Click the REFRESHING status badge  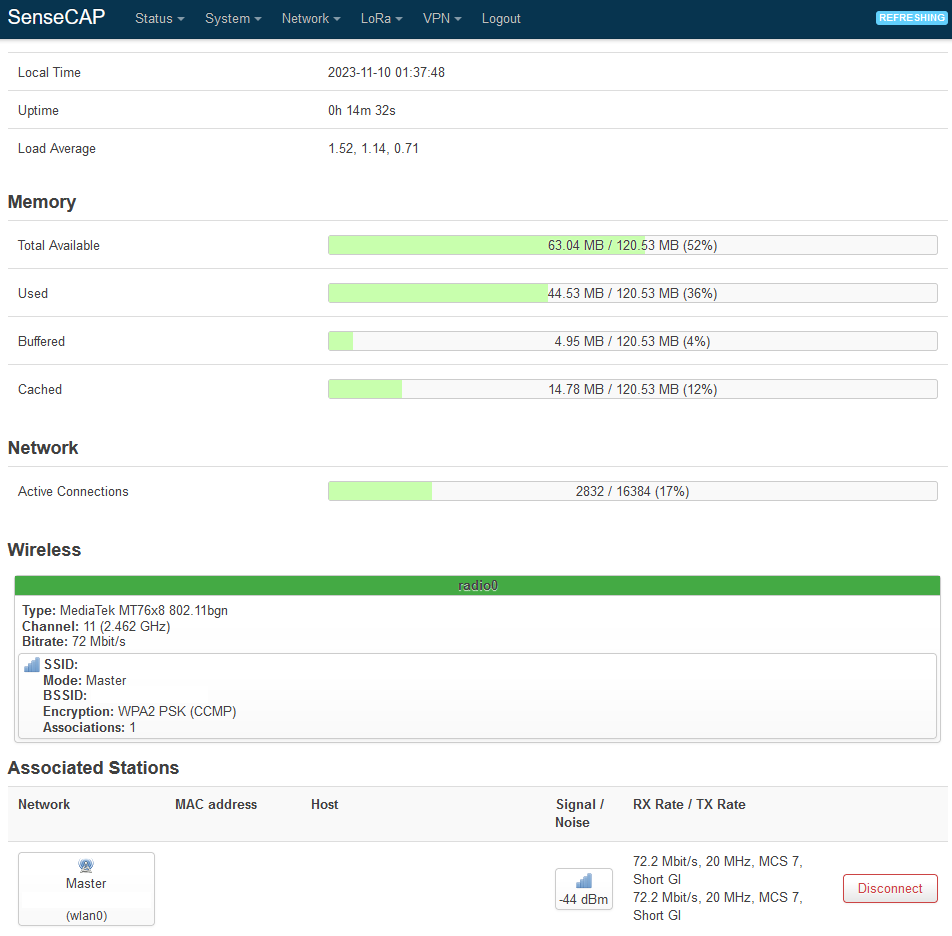point(911,18)
